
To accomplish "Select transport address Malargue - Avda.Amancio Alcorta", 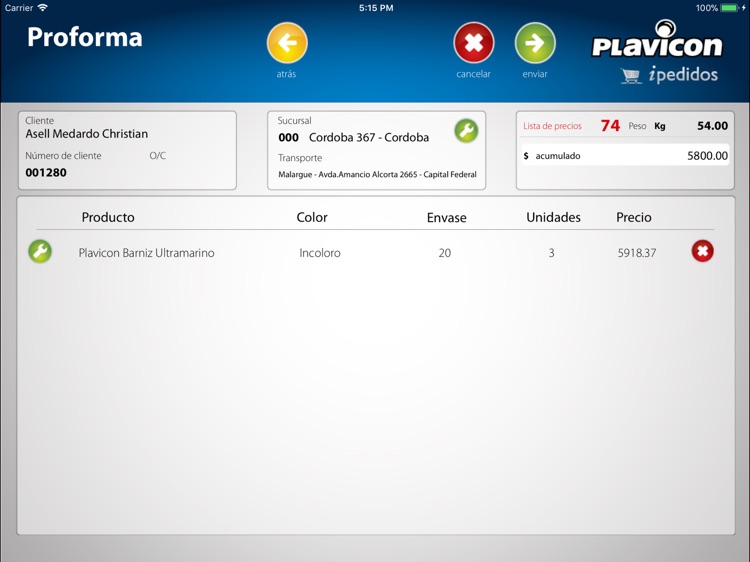I will click(377, 175).
